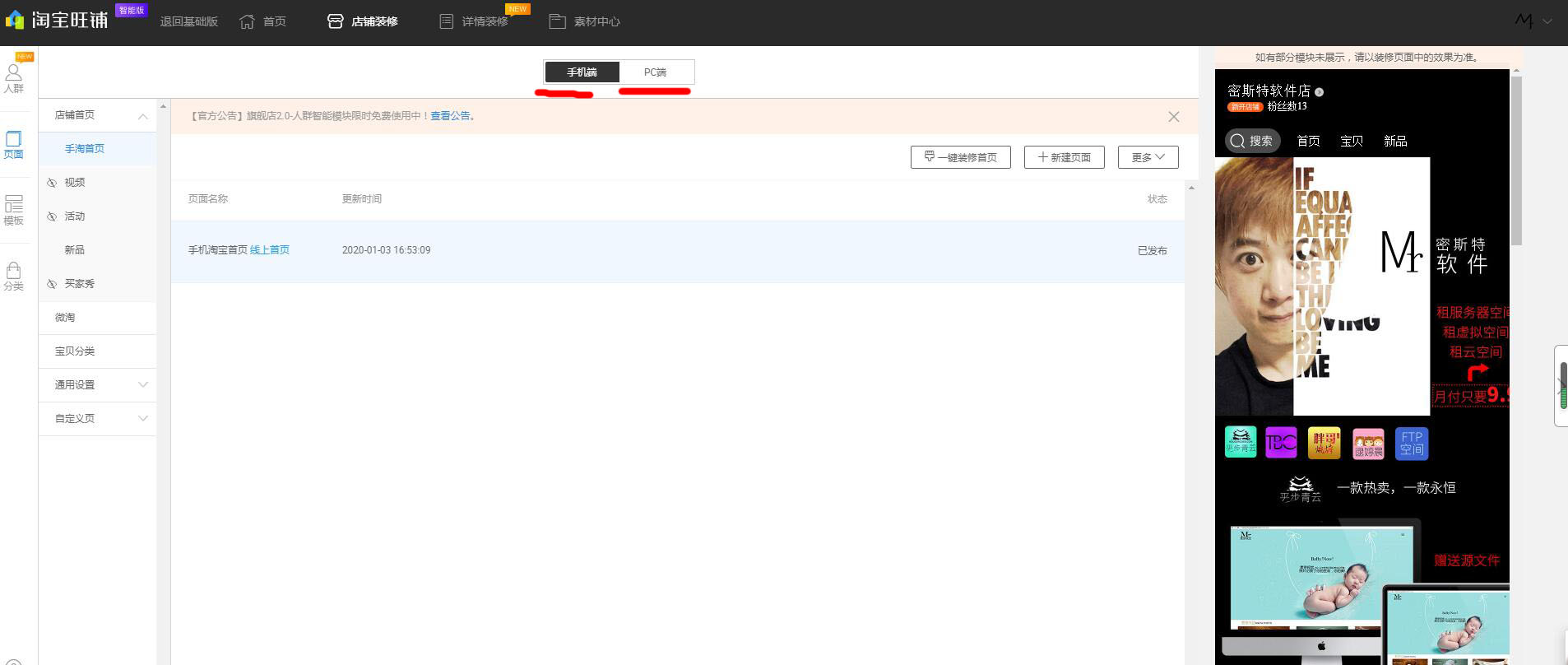Switch to 手机端 view
The image size is (1568, 665).
click(x=582, y=72)
